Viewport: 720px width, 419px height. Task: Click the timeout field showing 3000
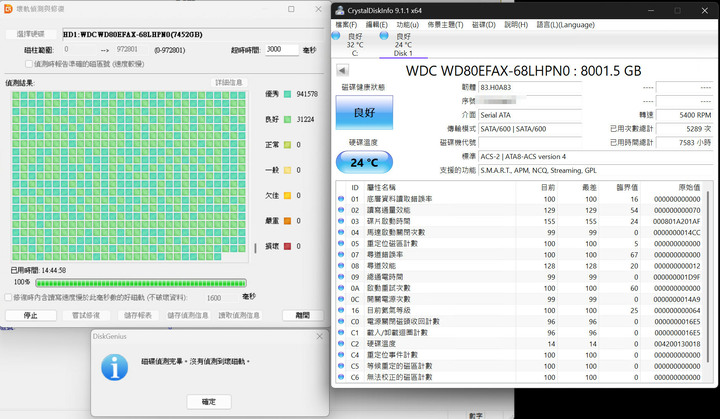coord(282,49)
